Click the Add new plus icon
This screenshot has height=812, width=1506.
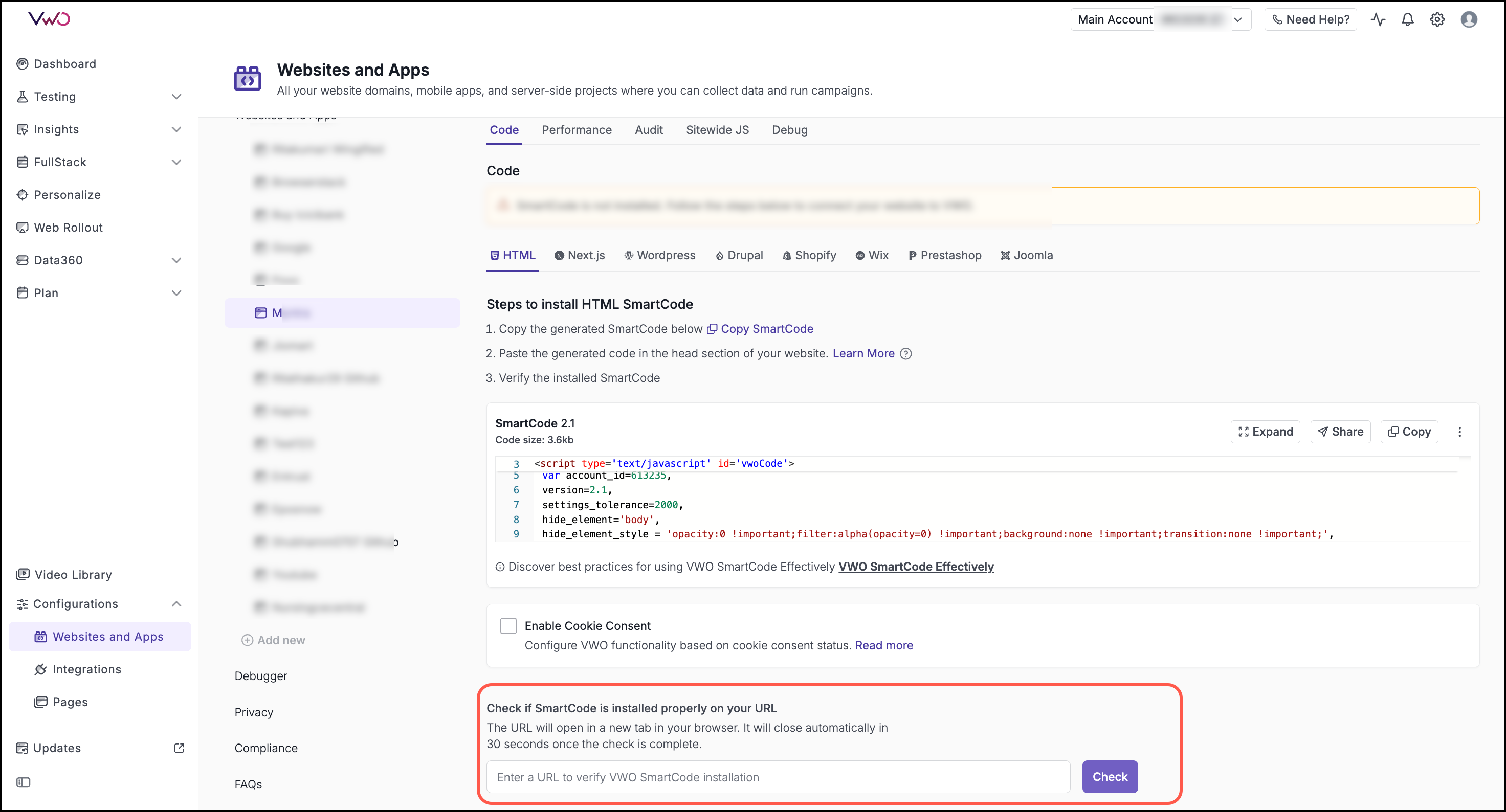click(x=247, y=640)
